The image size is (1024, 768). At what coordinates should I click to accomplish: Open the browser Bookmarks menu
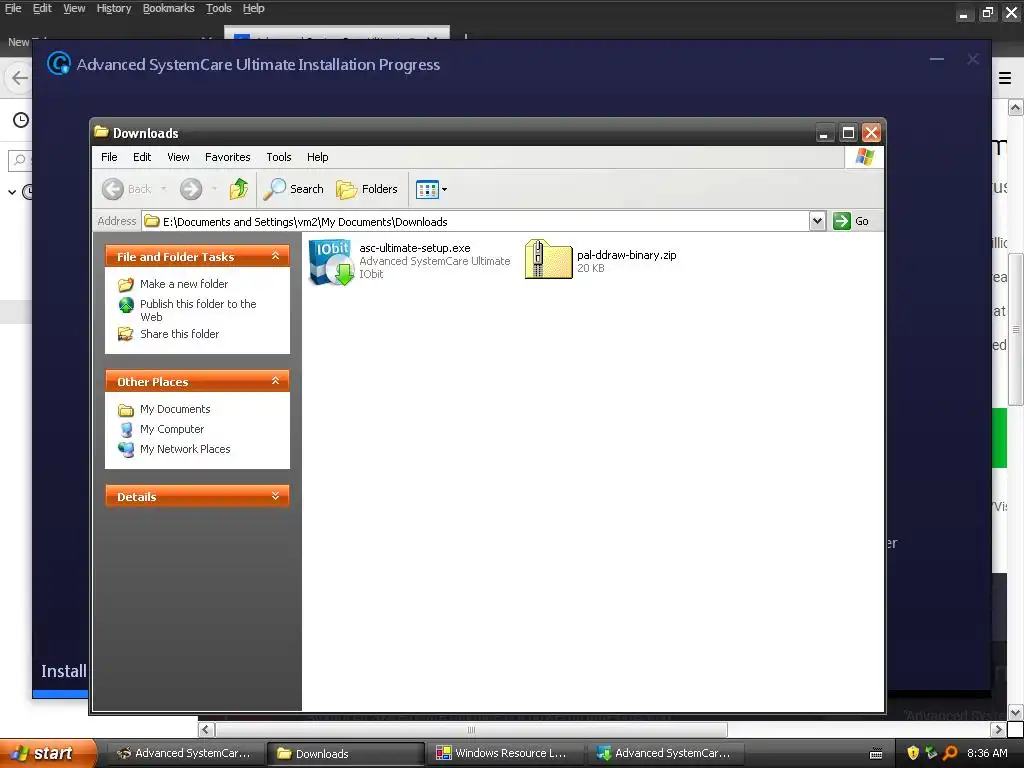(168, 8)
